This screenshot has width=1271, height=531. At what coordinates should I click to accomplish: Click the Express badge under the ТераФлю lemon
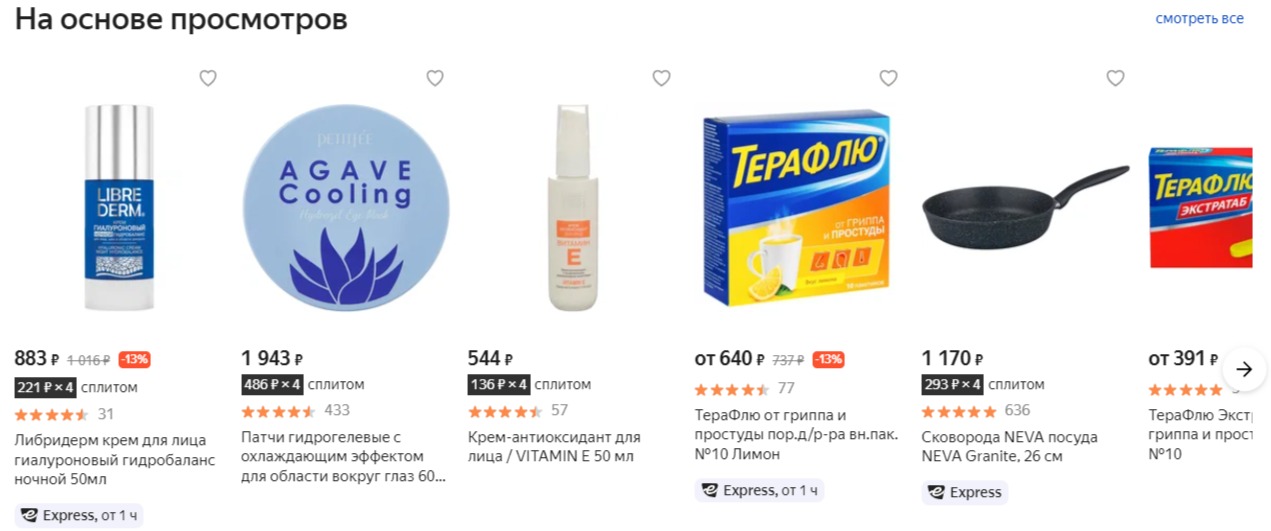tap(759, 490)
